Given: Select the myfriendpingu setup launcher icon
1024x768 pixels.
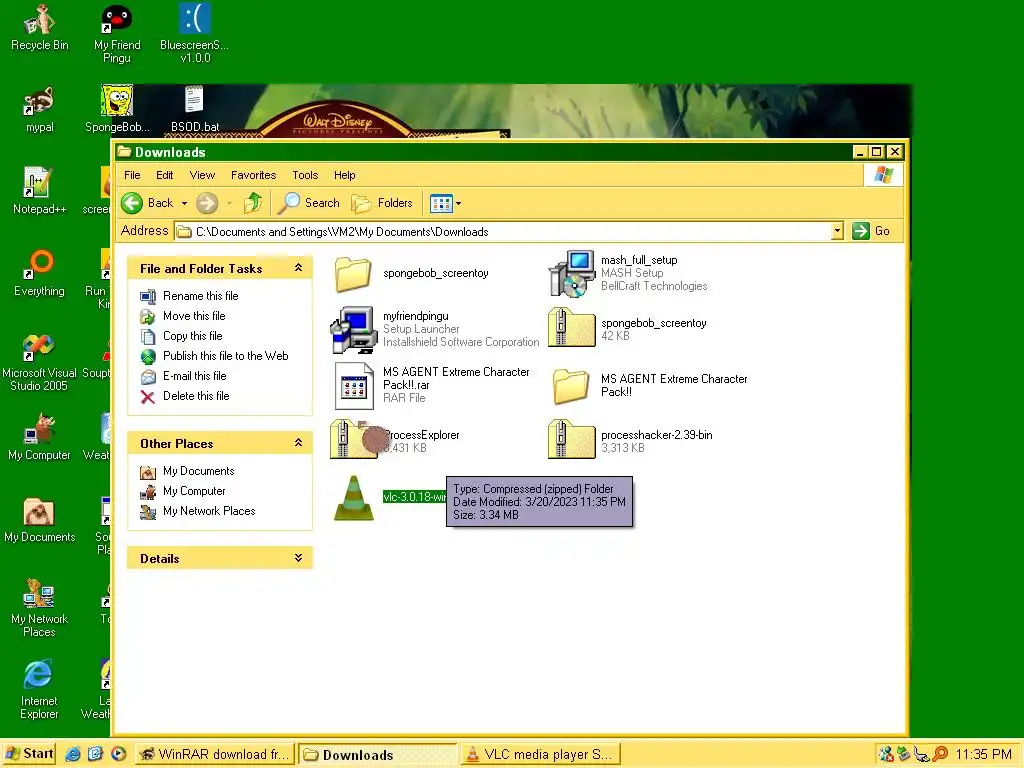Looking at the screenshot, I should click(353, 329).
